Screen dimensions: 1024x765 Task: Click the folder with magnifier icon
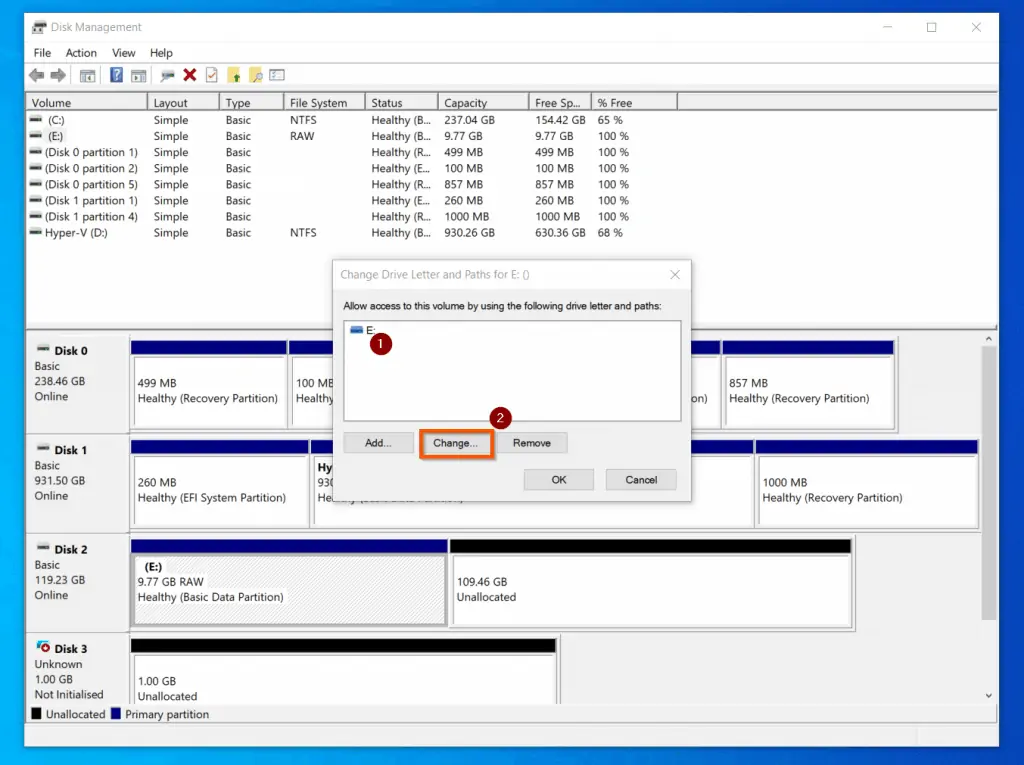coord(256,76)
